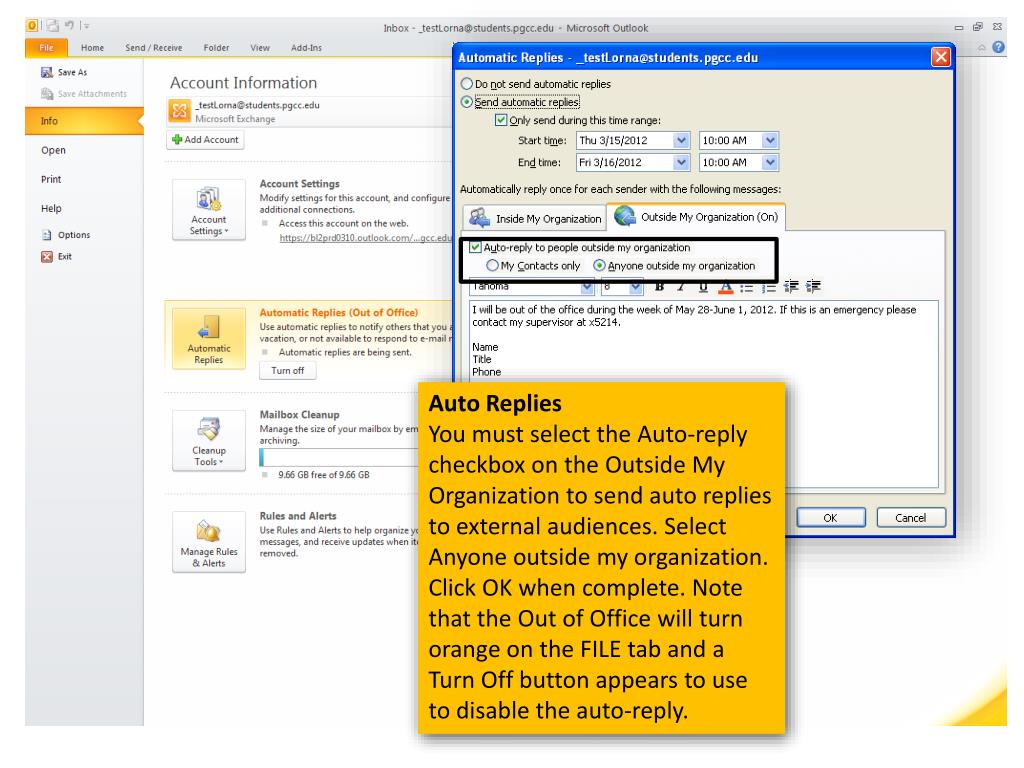Switch to the Home ribbon tab
Viewport: 1024px width, 768px height.
coord(93,48)
